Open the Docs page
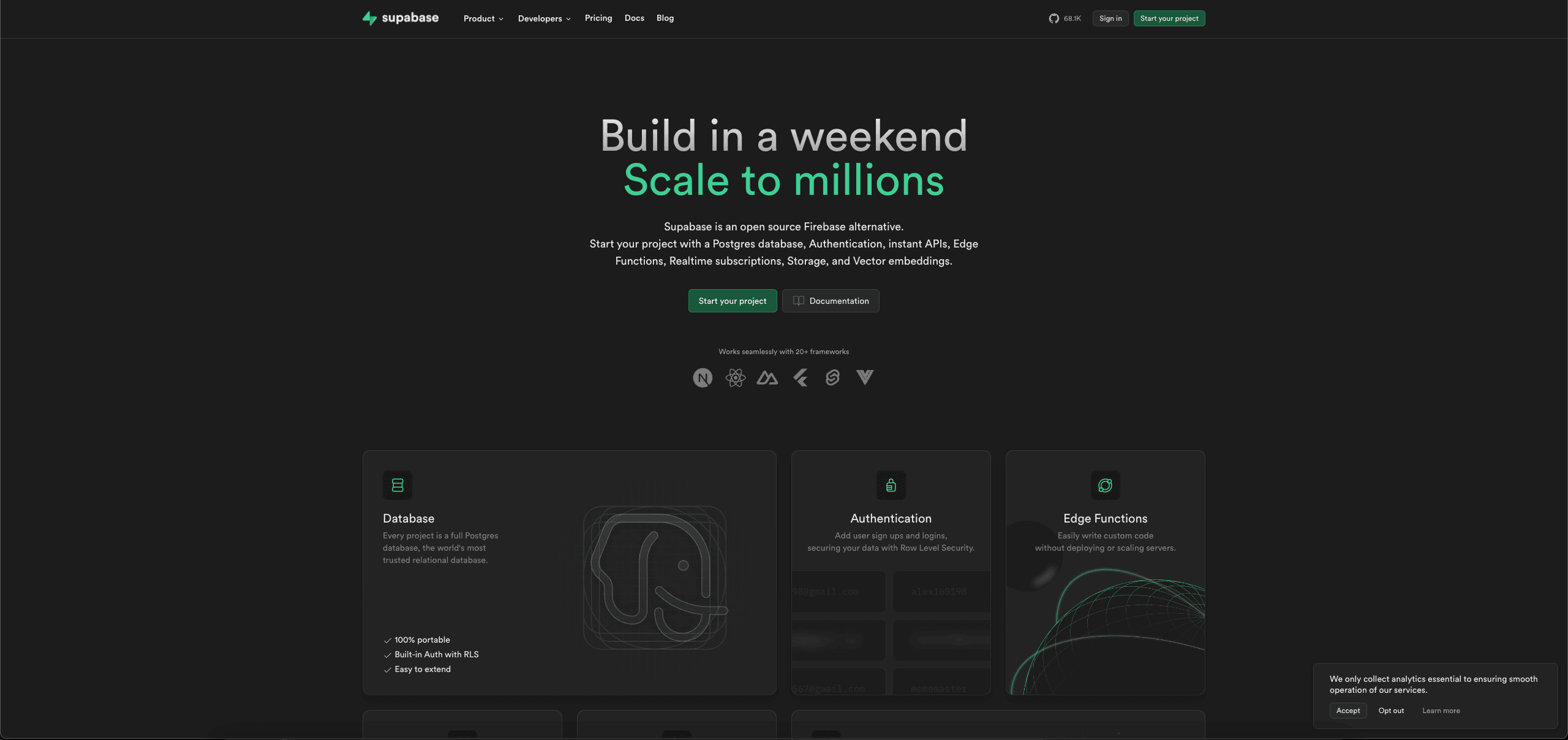1568x740 pixels. 635,18
